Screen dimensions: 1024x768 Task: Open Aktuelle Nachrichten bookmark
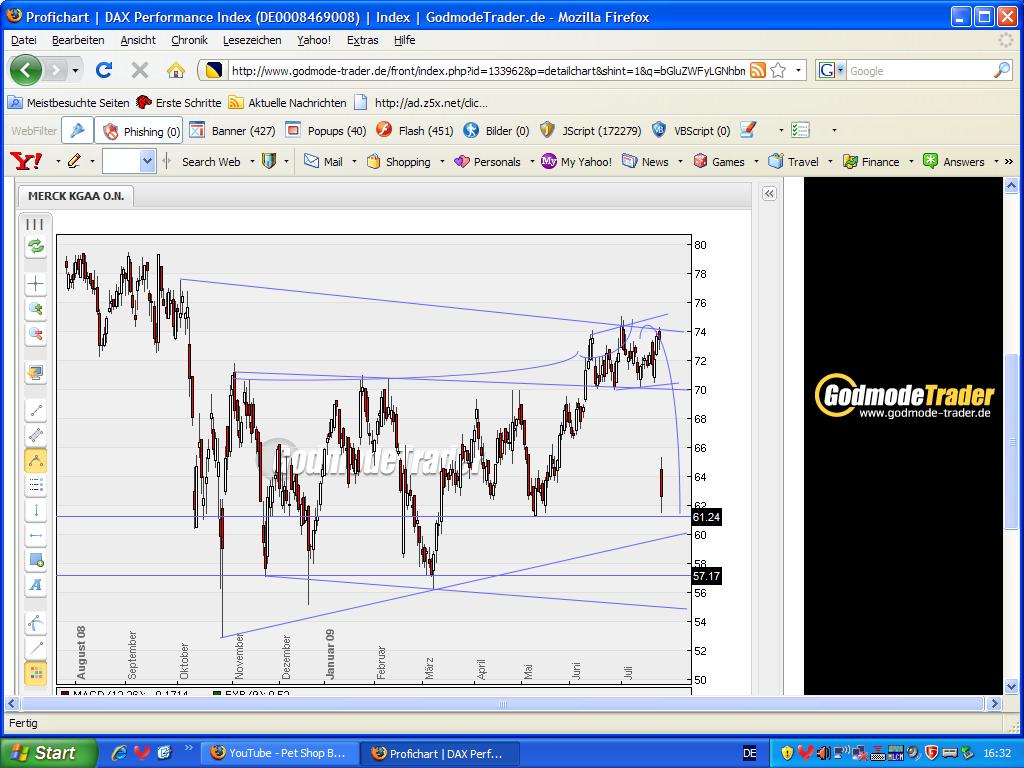coord(296,102)
